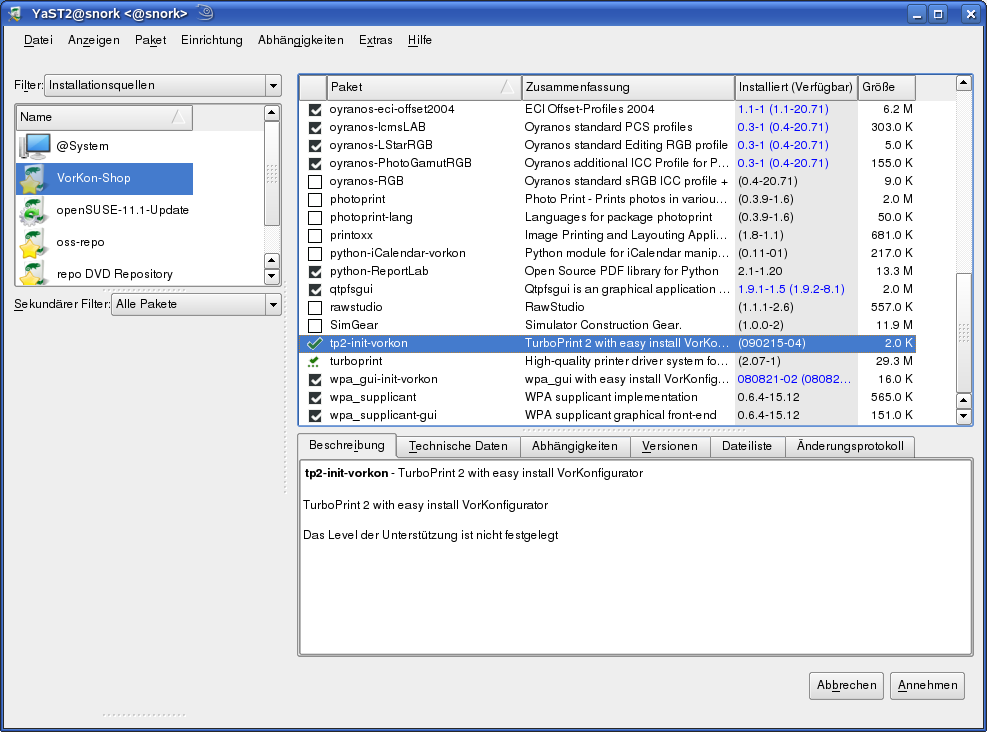The height and width of the screenshot is (732, 987).
Task: Open the Hilfe menu
Action: pos(420,40)
